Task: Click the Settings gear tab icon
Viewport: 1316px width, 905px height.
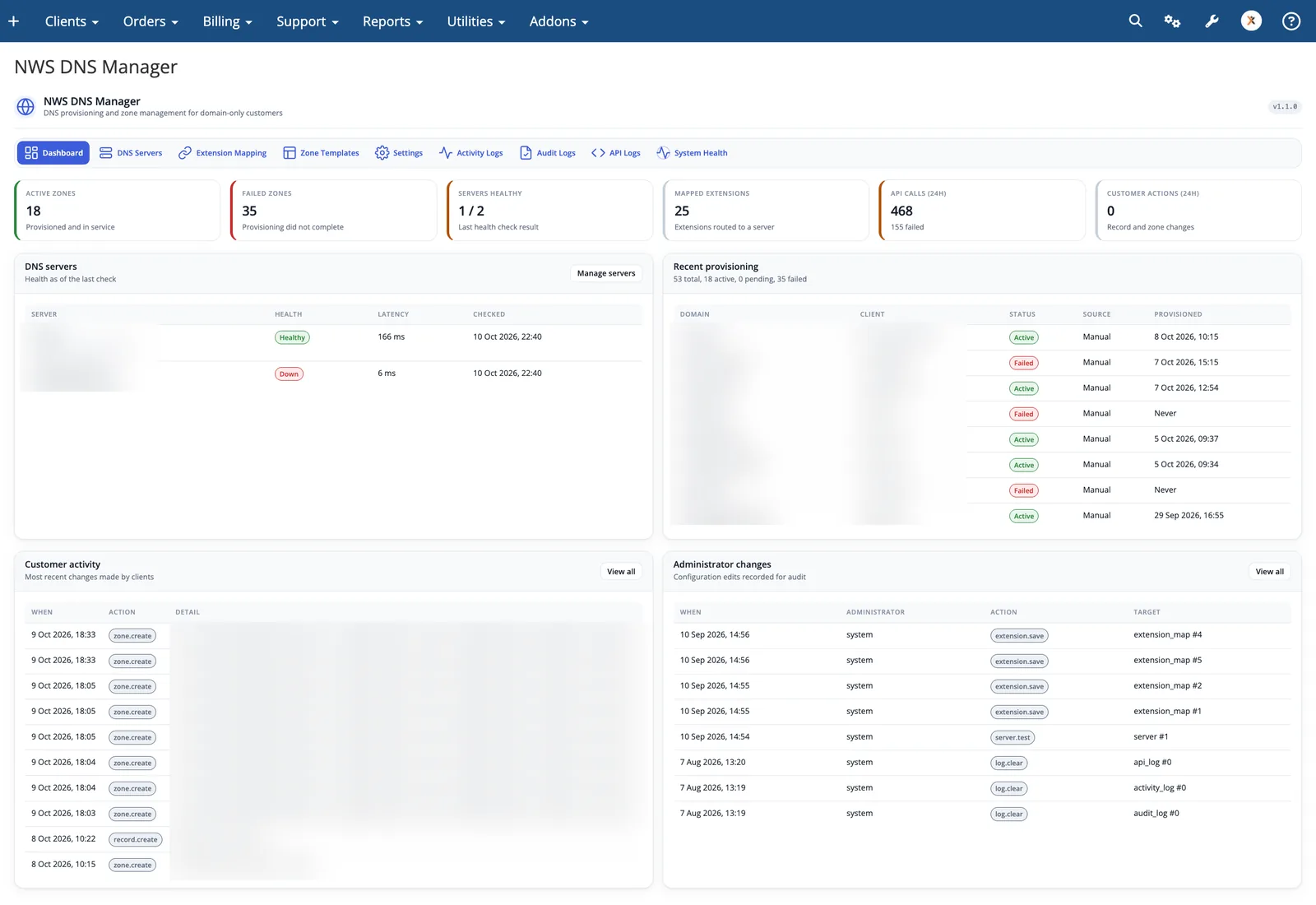Action: coord(382,153)
